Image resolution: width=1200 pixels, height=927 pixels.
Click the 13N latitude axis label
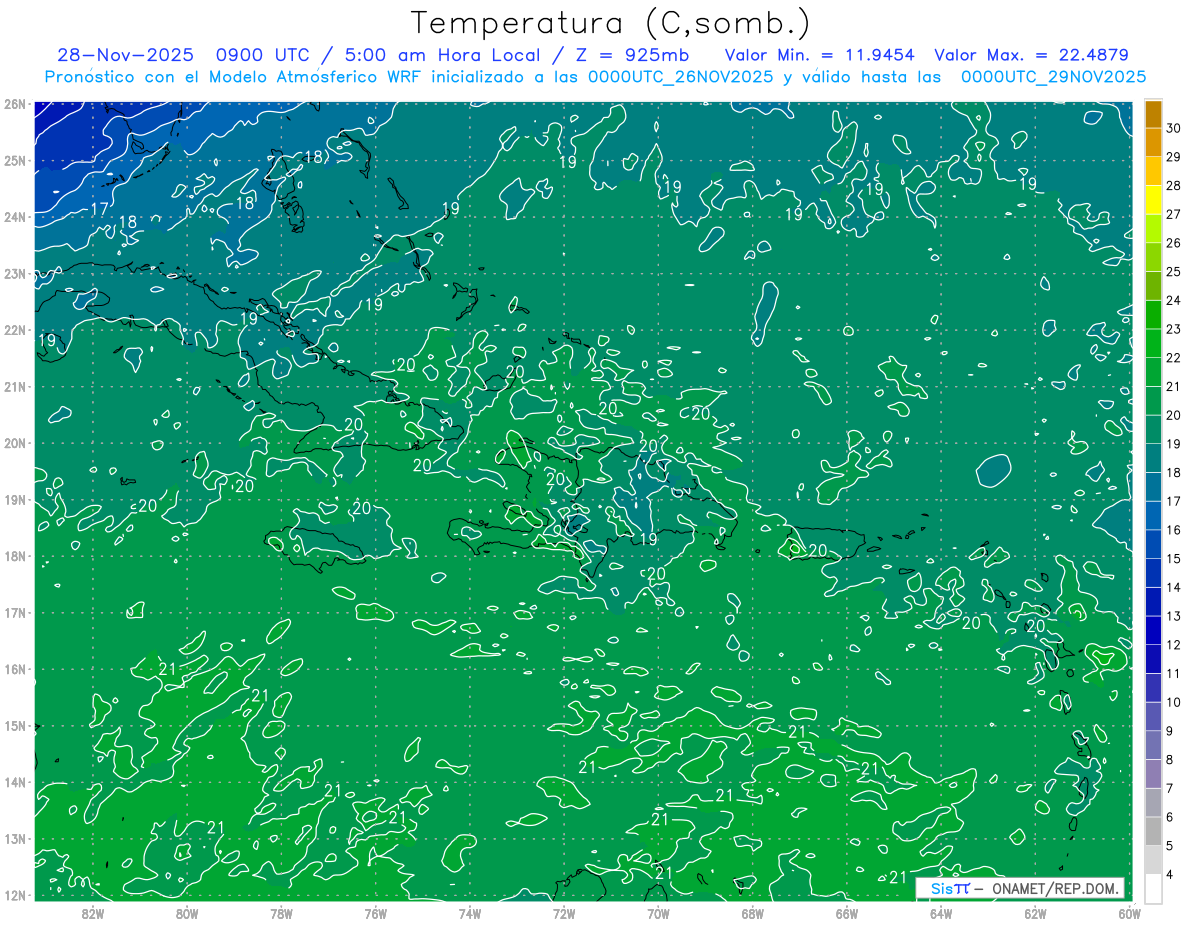point(14,839)
